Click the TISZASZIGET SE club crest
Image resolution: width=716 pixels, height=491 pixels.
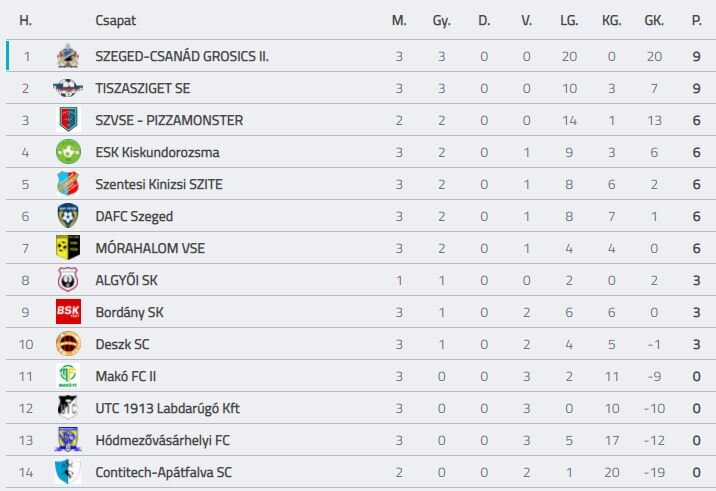click(x=67, y=88)
